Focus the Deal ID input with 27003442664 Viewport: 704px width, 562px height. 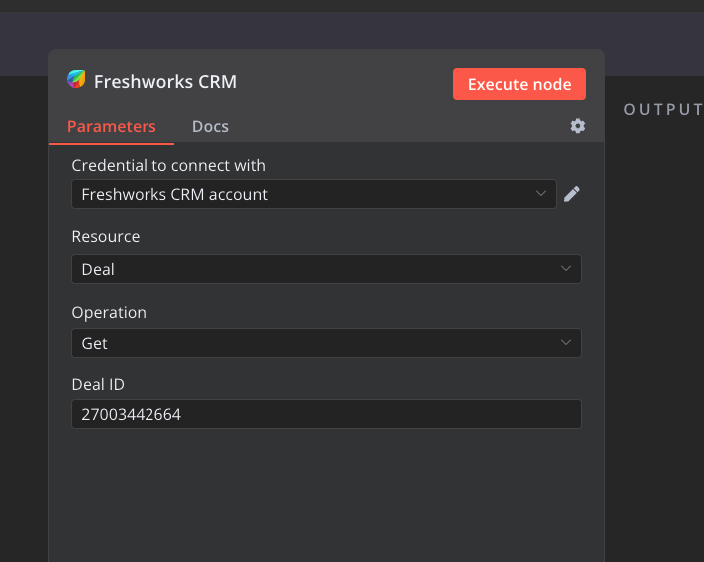coord(326,414)
